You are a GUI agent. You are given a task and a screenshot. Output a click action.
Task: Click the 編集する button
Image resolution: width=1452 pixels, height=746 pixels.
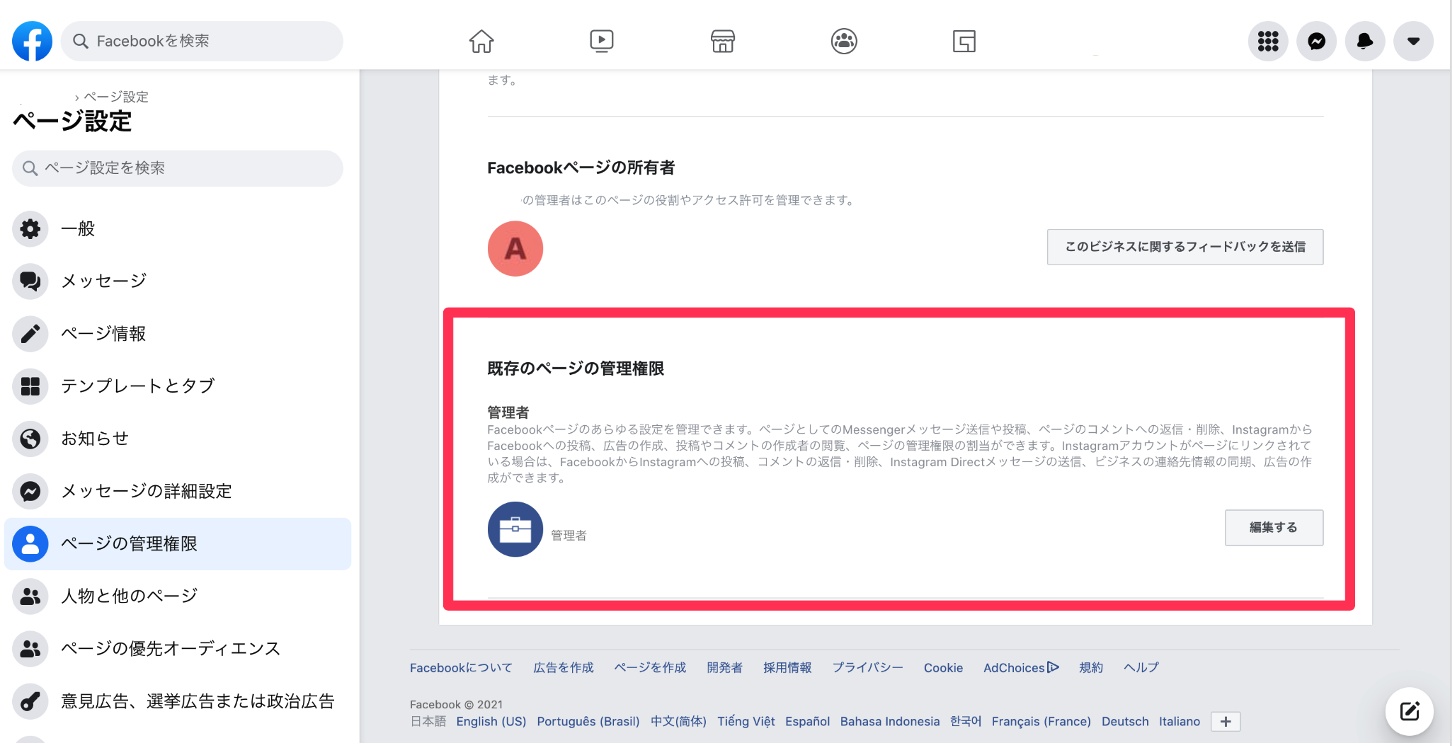1274,527
